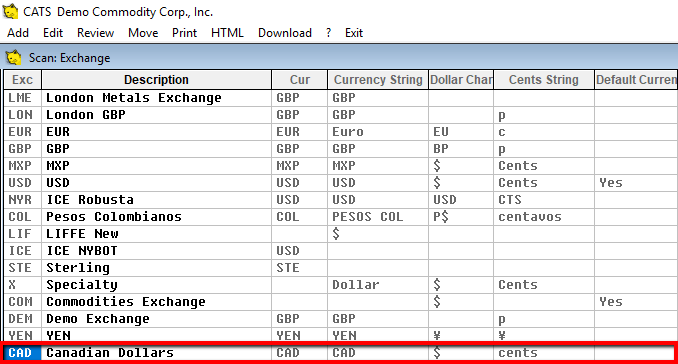Click the cat icon beside Scan: Exchange

click(x=13, y=57)
